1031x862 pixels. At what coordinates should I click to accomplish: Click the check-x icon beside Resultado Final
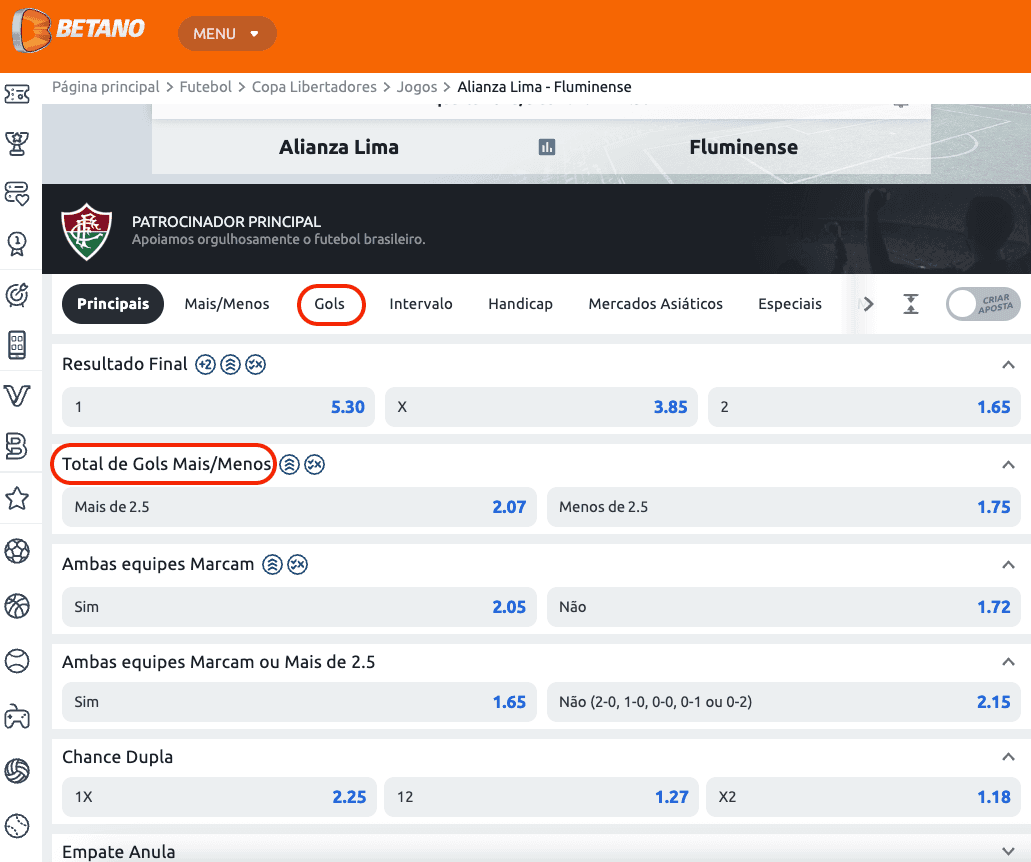coord(256,364)
